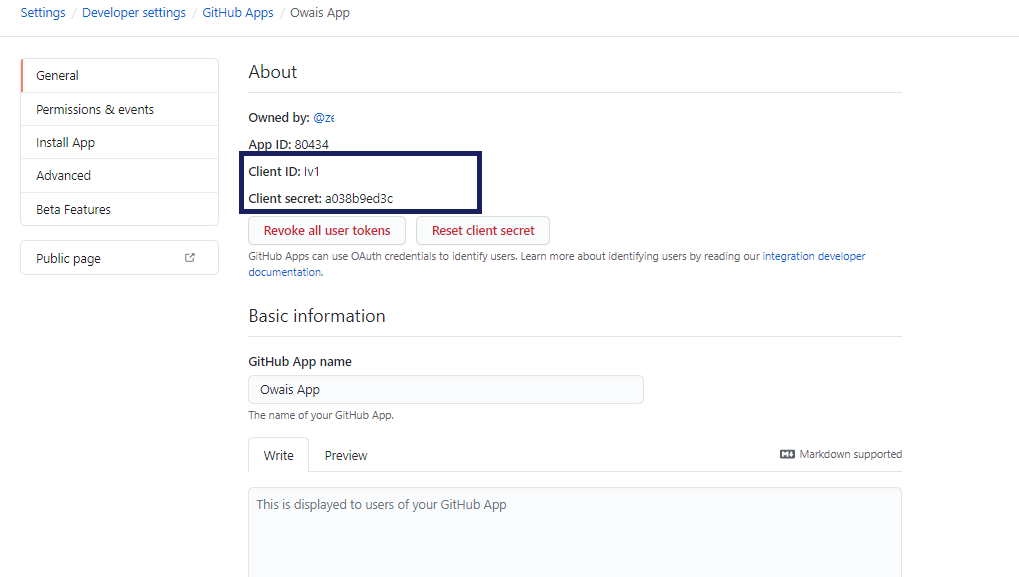The width and height of the screenshot is (1019, 577).
Task: Click the Markdown supported icon
Action: pos(786,454)
